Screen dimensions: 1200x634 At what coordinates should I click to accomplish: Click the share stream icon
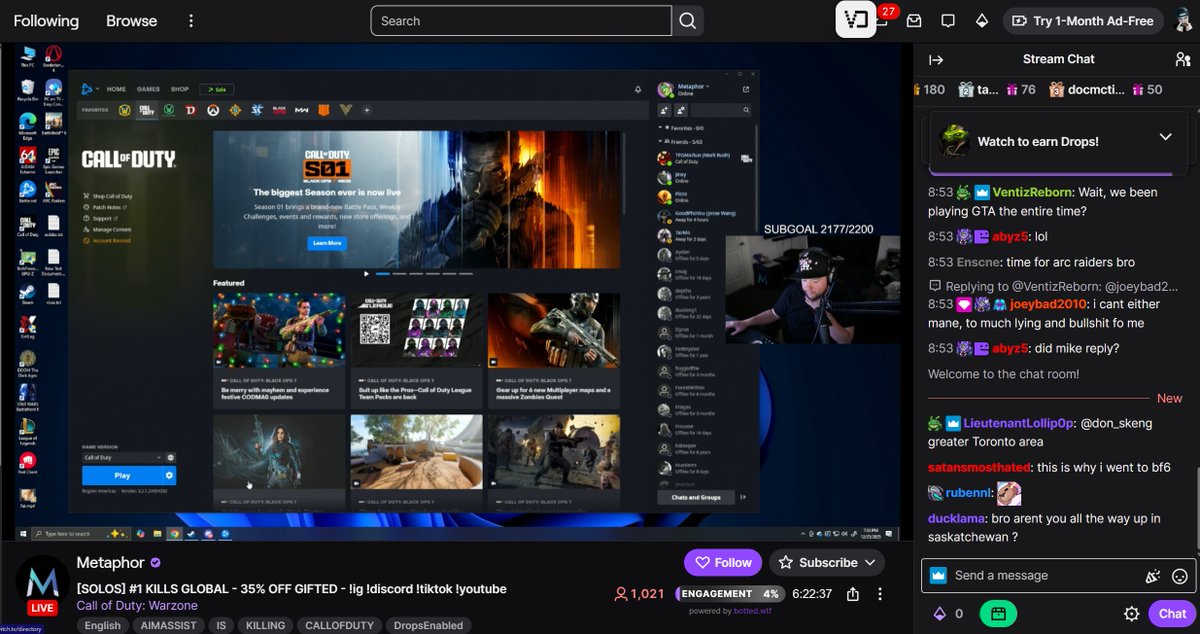[853, 593]
